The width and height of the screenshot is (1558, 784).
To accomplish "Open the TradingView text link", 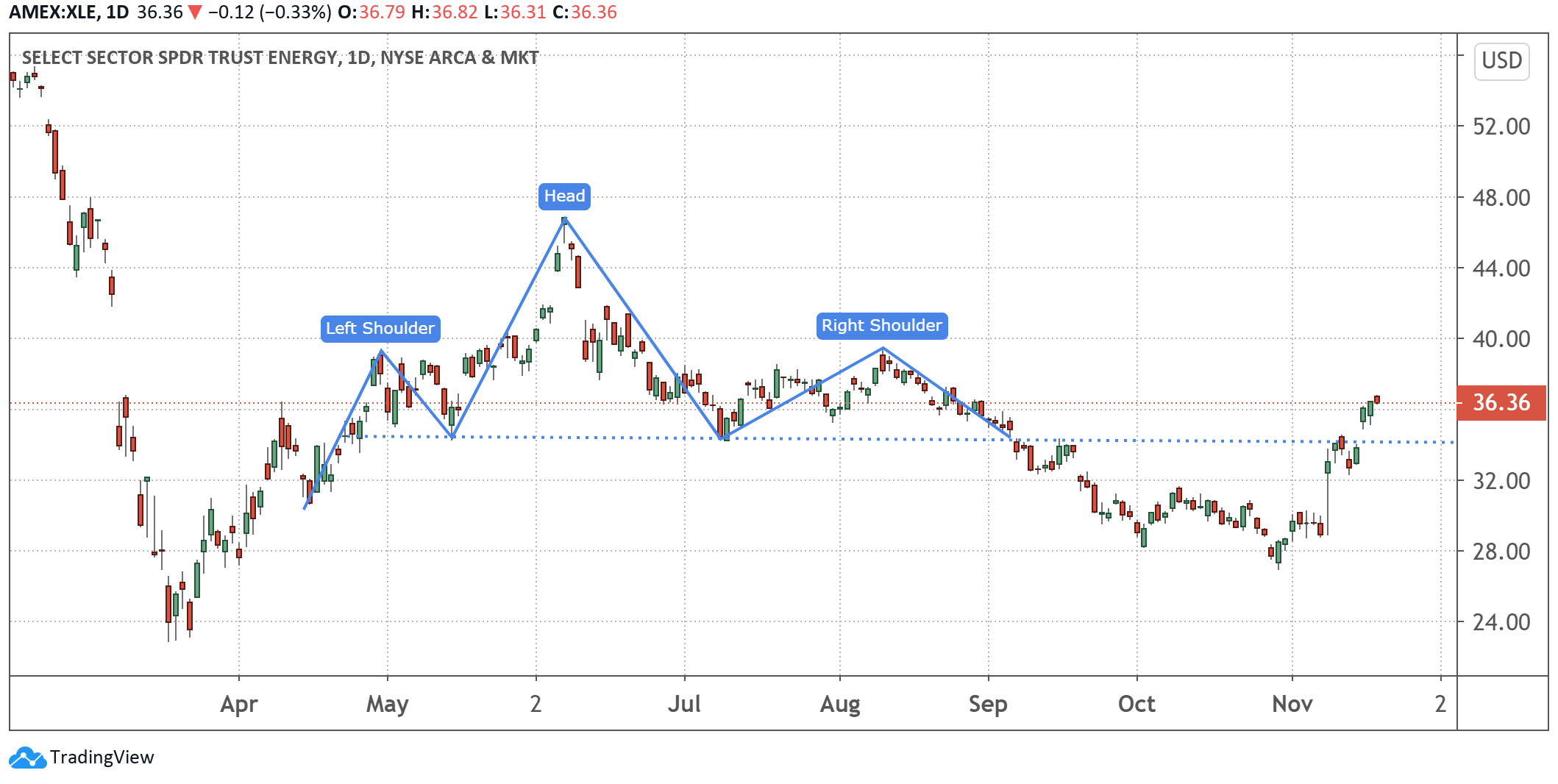I will coord(102,758).
